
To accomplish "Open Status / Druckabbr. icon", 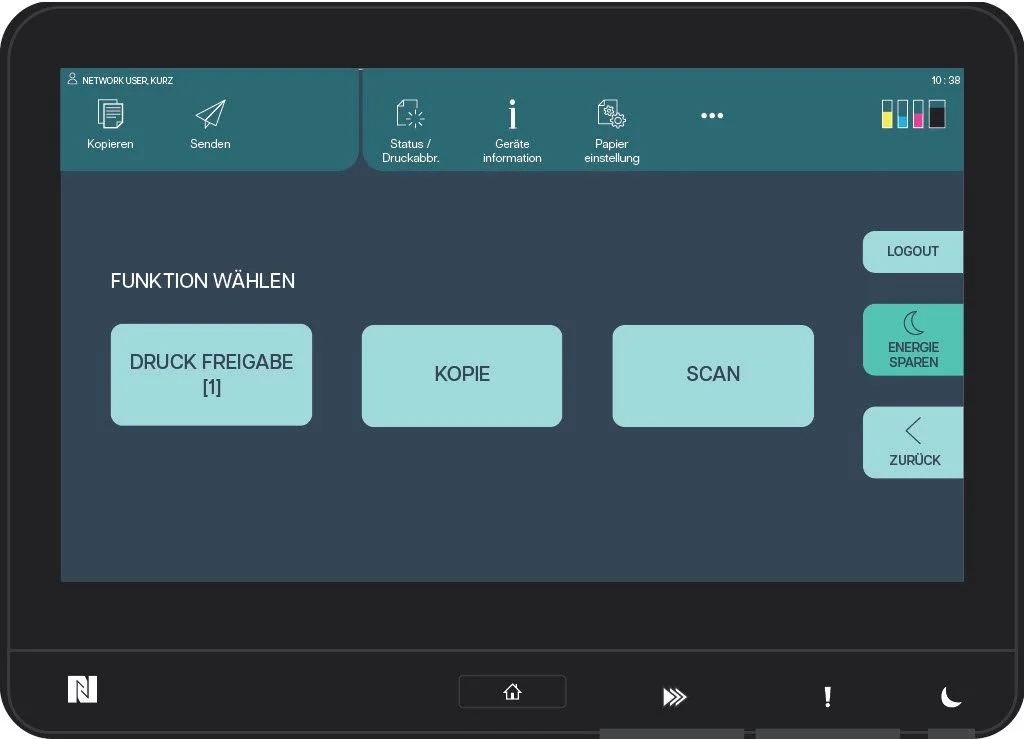I will click(x=410, y=114).
